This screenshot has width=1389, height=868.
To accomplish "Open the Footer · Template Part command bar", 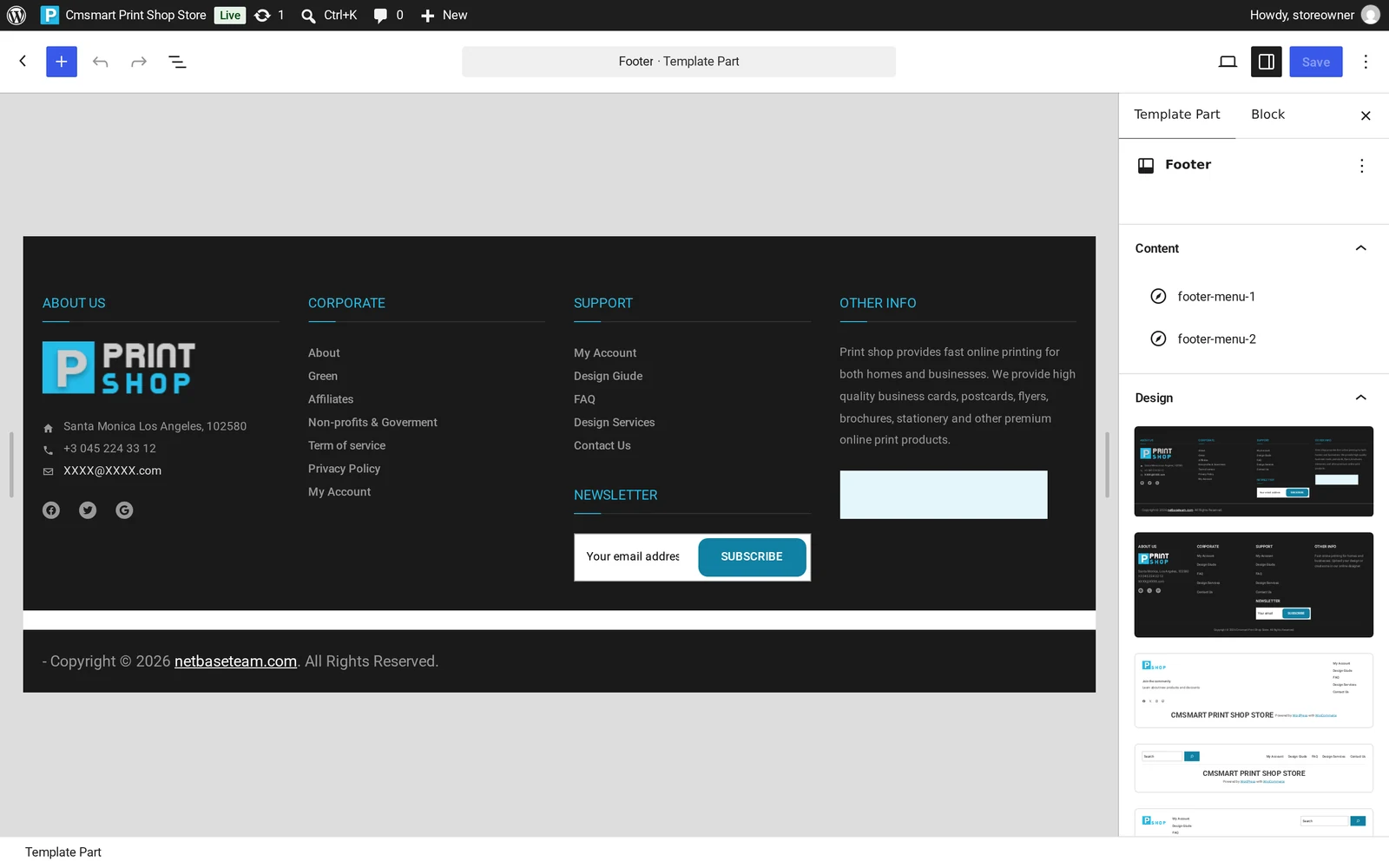I will point(679,62).
